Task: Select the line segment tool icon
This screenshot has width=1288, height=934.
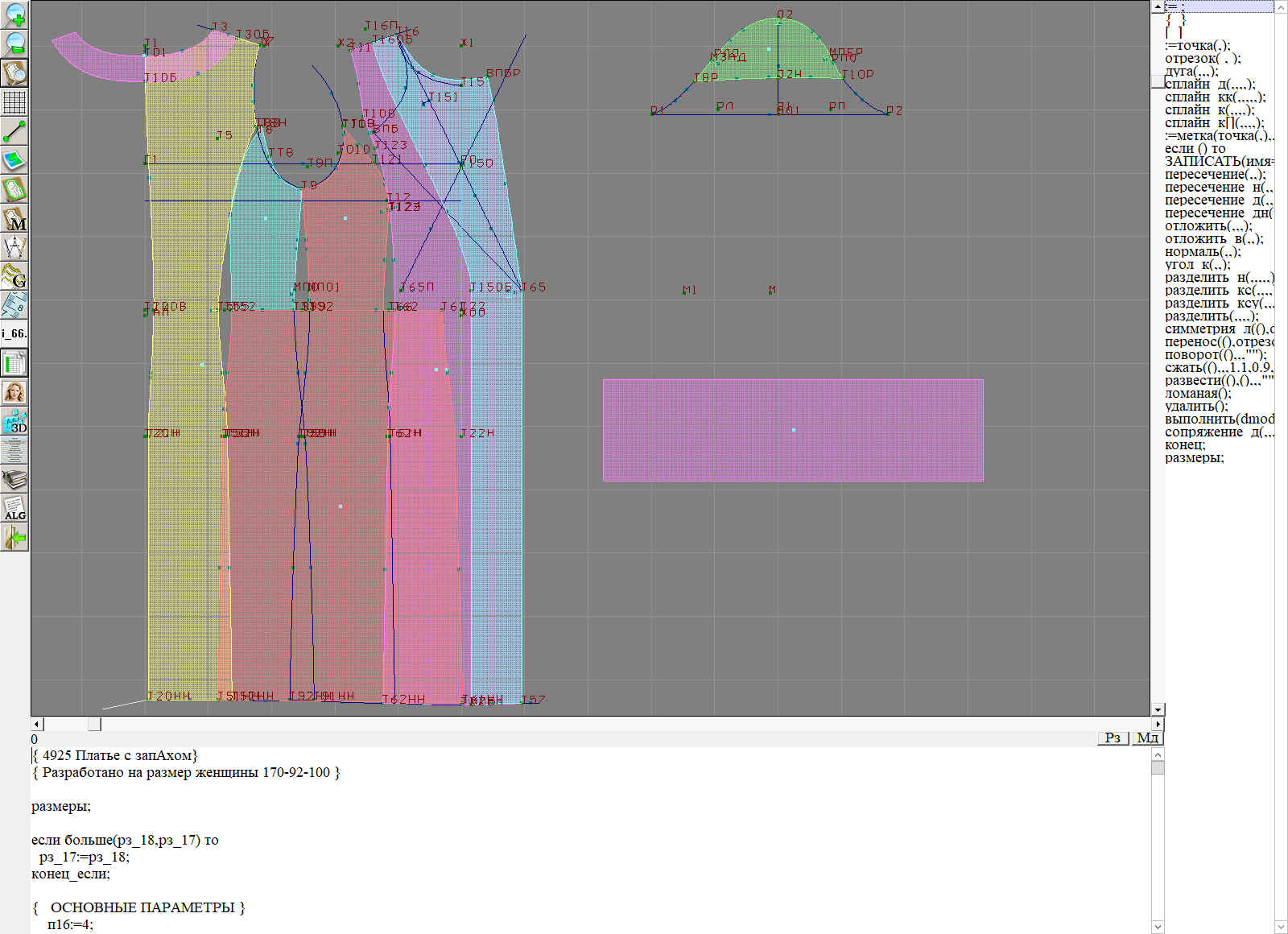Action: pos(14,131)
